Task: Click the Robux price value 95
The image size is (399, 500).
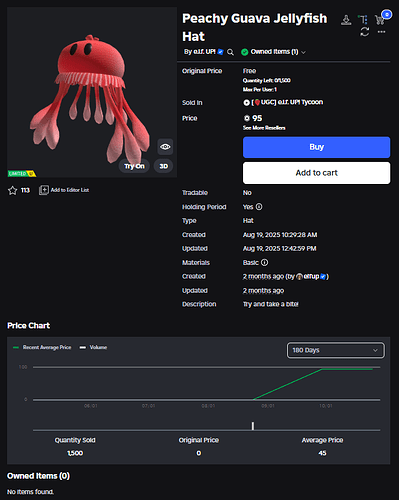Action: (257, 118)
